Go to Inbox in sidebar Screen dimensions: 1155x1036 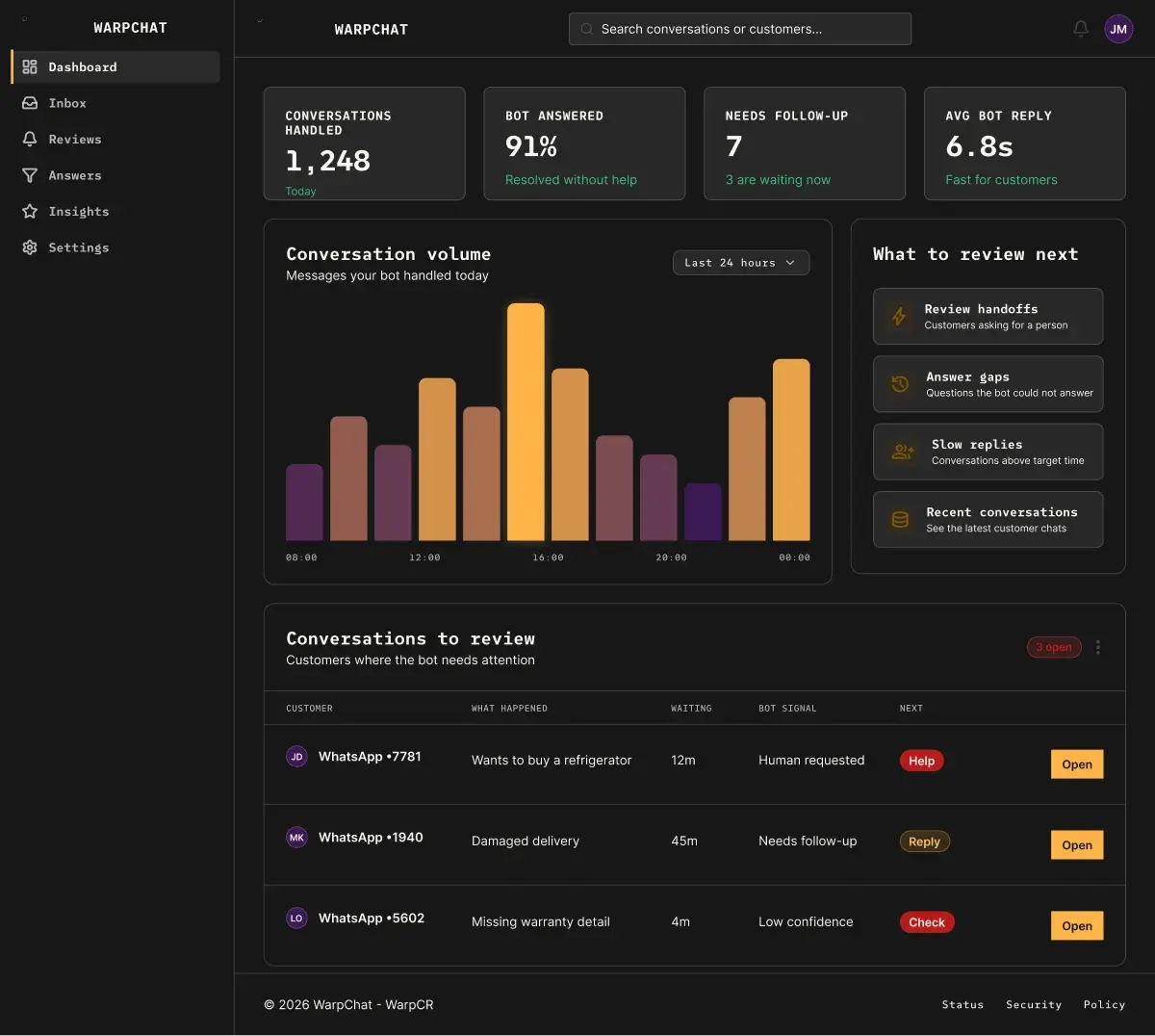[115, 103]
